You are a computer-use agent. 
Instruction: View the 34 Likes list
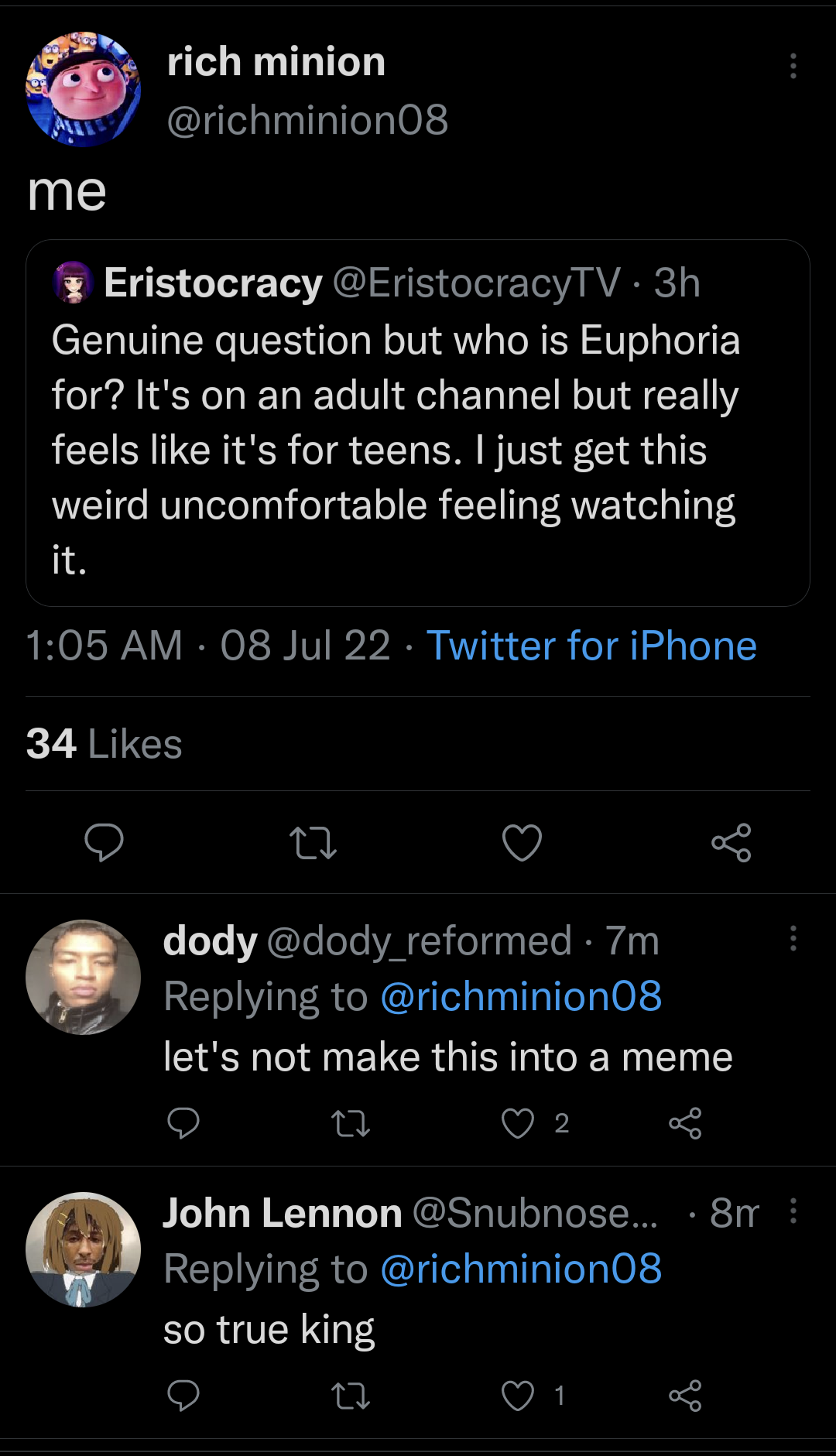[x=104, y=744]
